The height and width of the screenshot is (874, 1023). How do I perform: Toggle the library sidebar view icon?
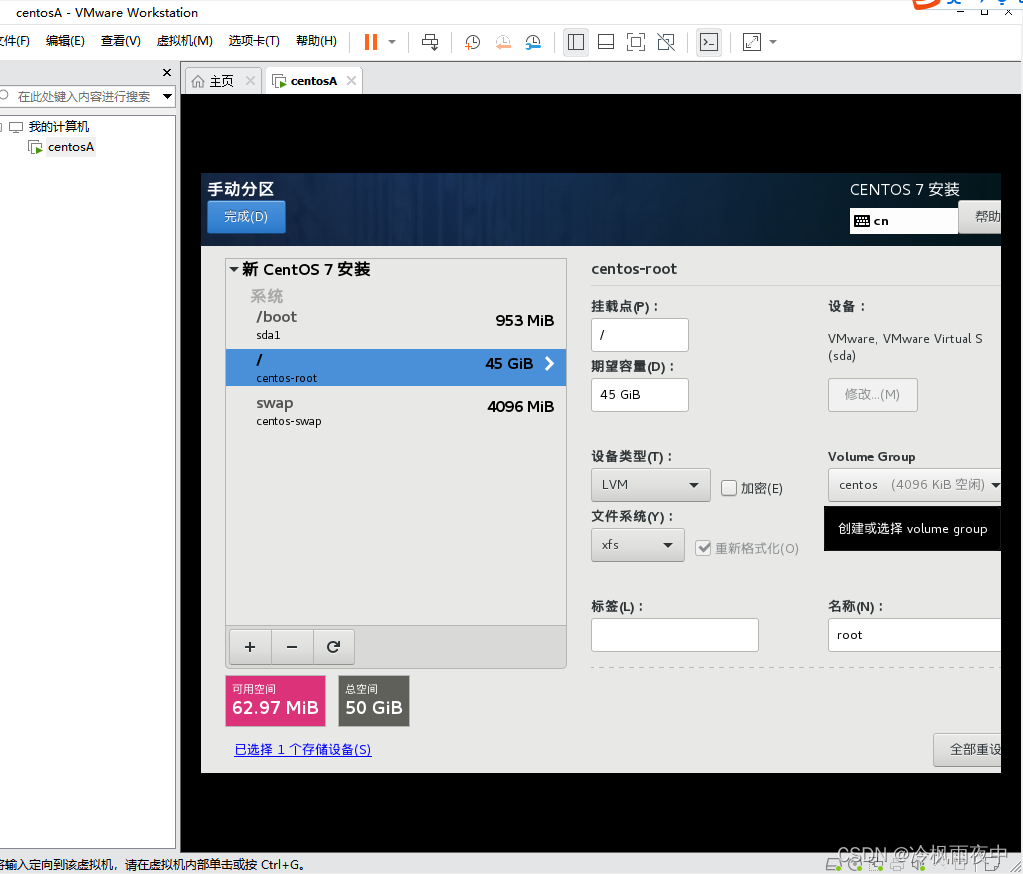coord(575,42)
